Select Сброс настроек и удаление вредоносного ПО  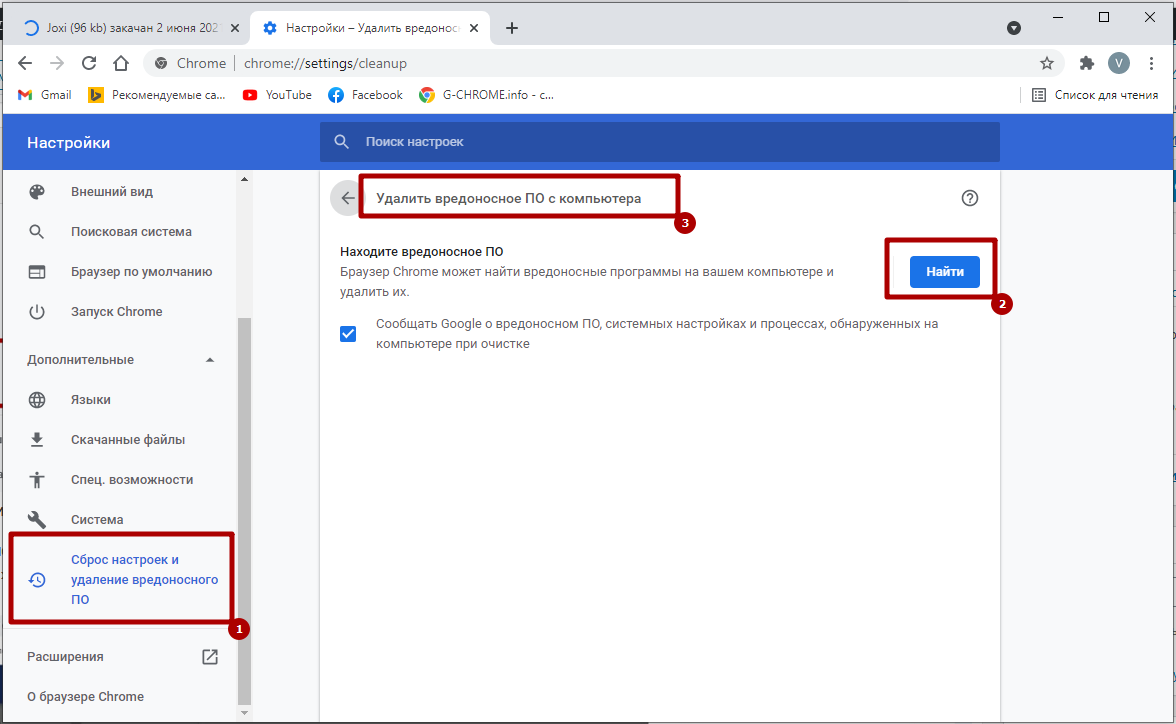point(122,579)
